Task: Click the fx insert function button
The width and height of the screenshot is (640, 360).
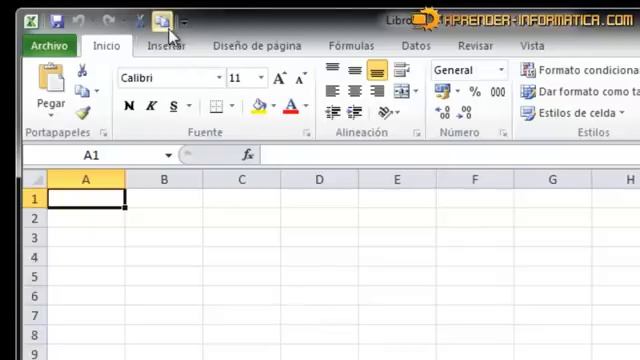Action: [x=248, y=155]
